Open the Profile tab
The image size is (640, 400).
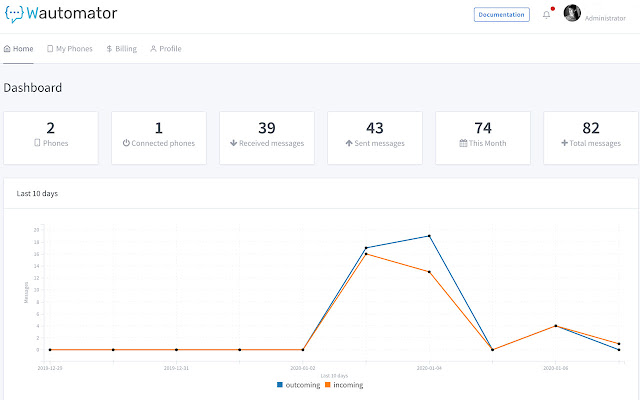(x=165, y=48)
